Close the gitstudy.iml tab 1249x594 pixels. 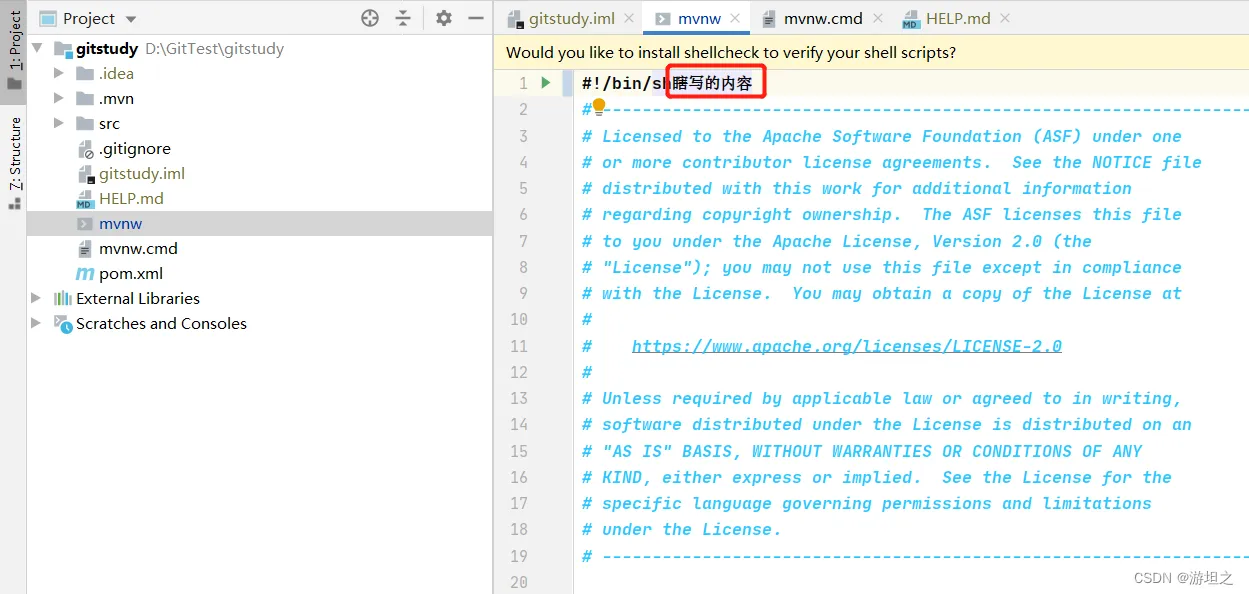(629, 18)
